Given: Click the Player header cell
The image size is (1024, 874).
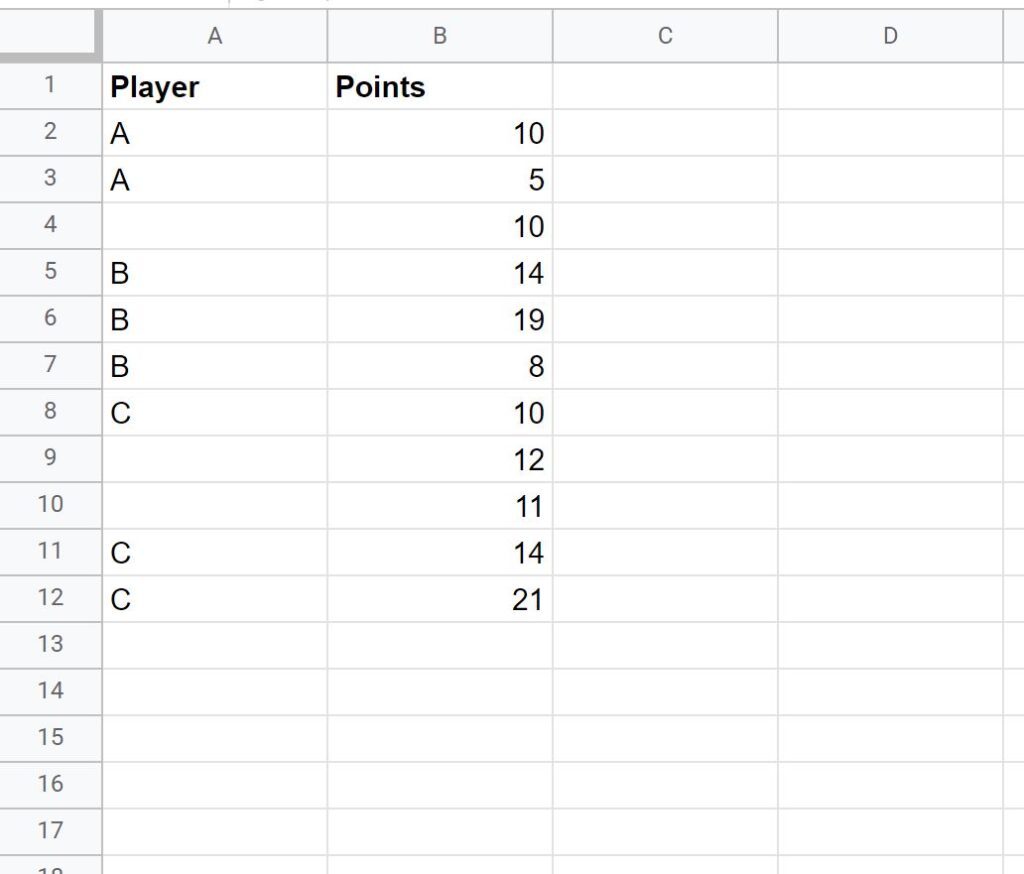Looking at the screenshot, I should (x=214, y=86).
